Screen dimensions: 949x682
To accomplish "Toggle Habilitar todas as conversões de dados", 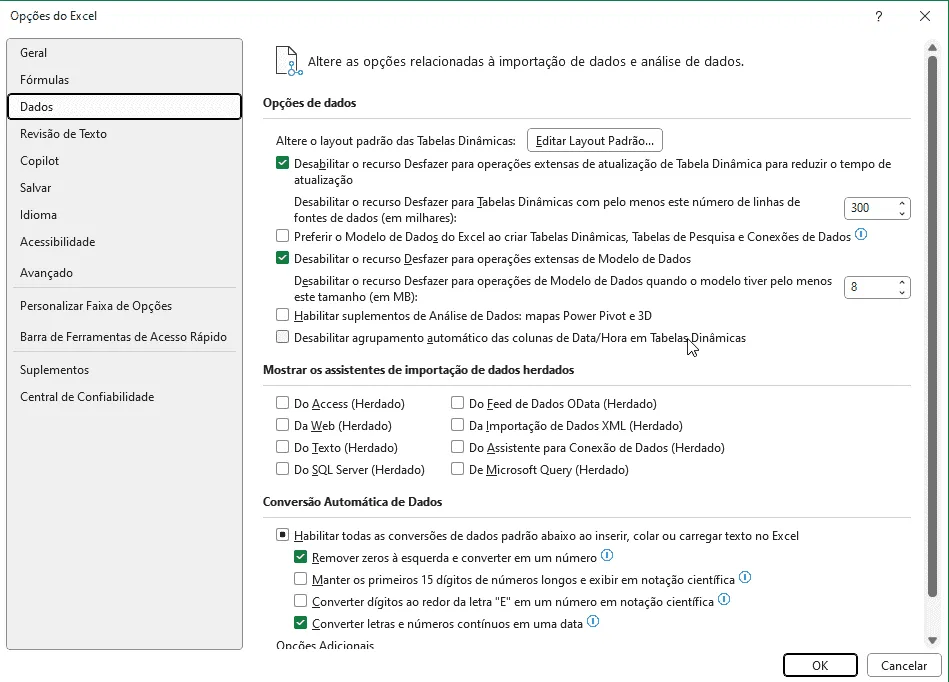I will tap(282, 535).
